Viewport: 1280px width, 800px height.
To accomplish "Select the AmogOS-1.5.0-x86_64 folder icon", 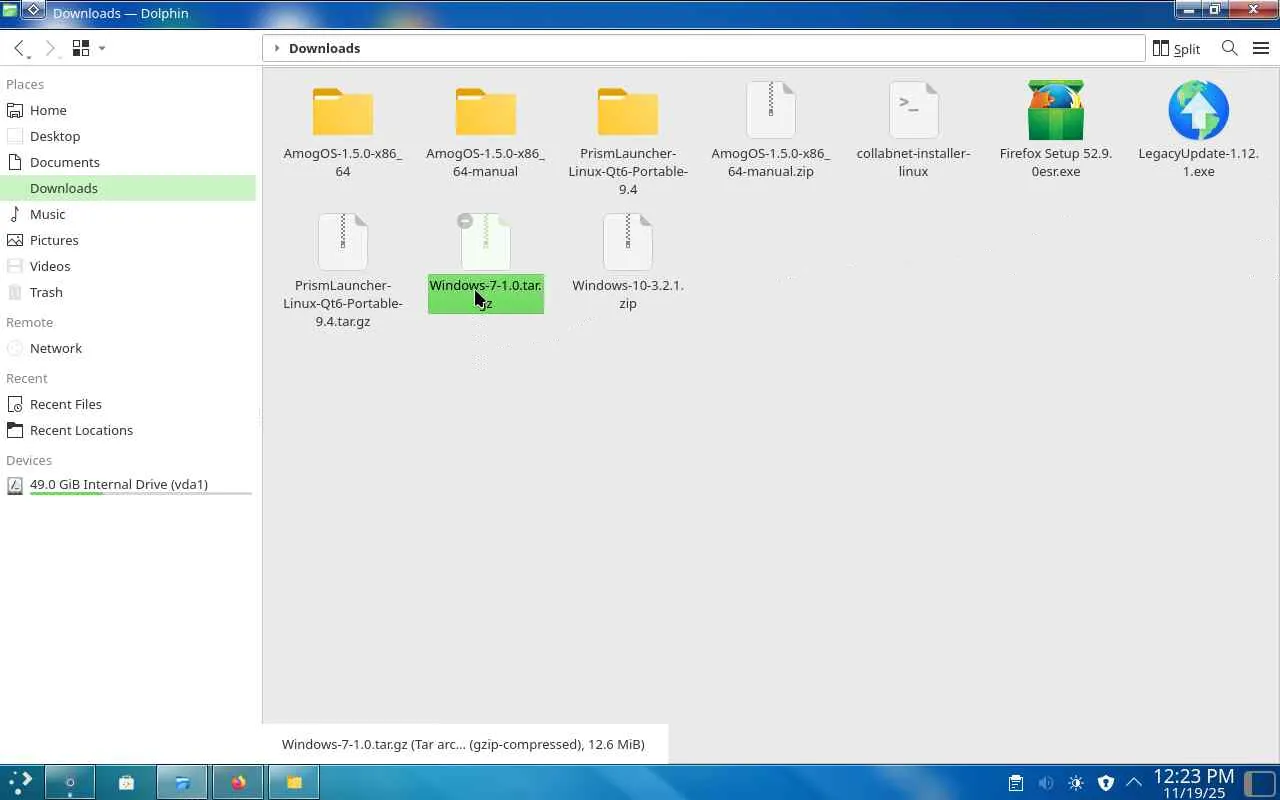I will (x=343, y=111).
